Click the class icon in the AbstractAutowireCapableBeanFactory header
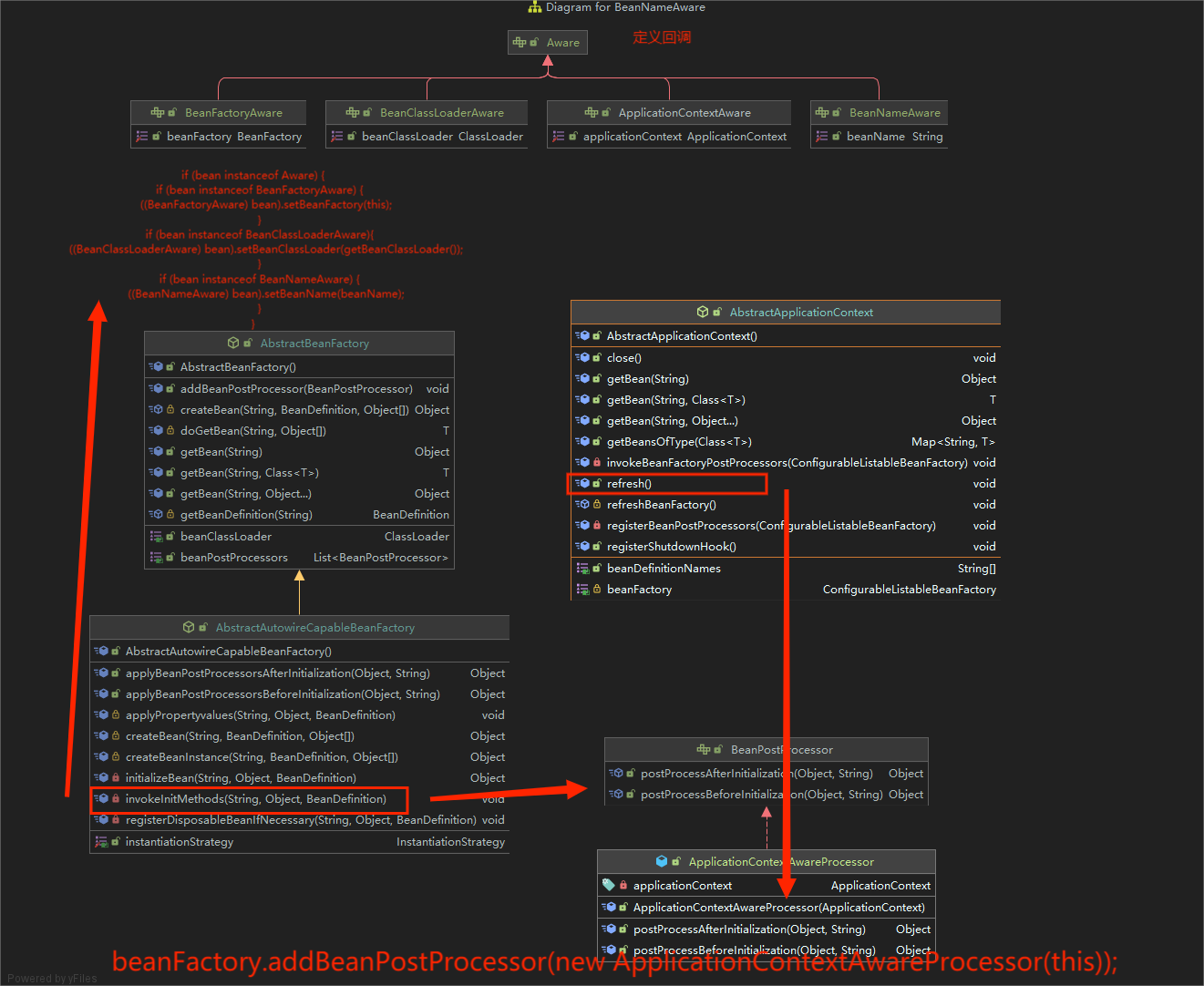The height and width of the screenshot is (986, 1204). pos(189,627)
